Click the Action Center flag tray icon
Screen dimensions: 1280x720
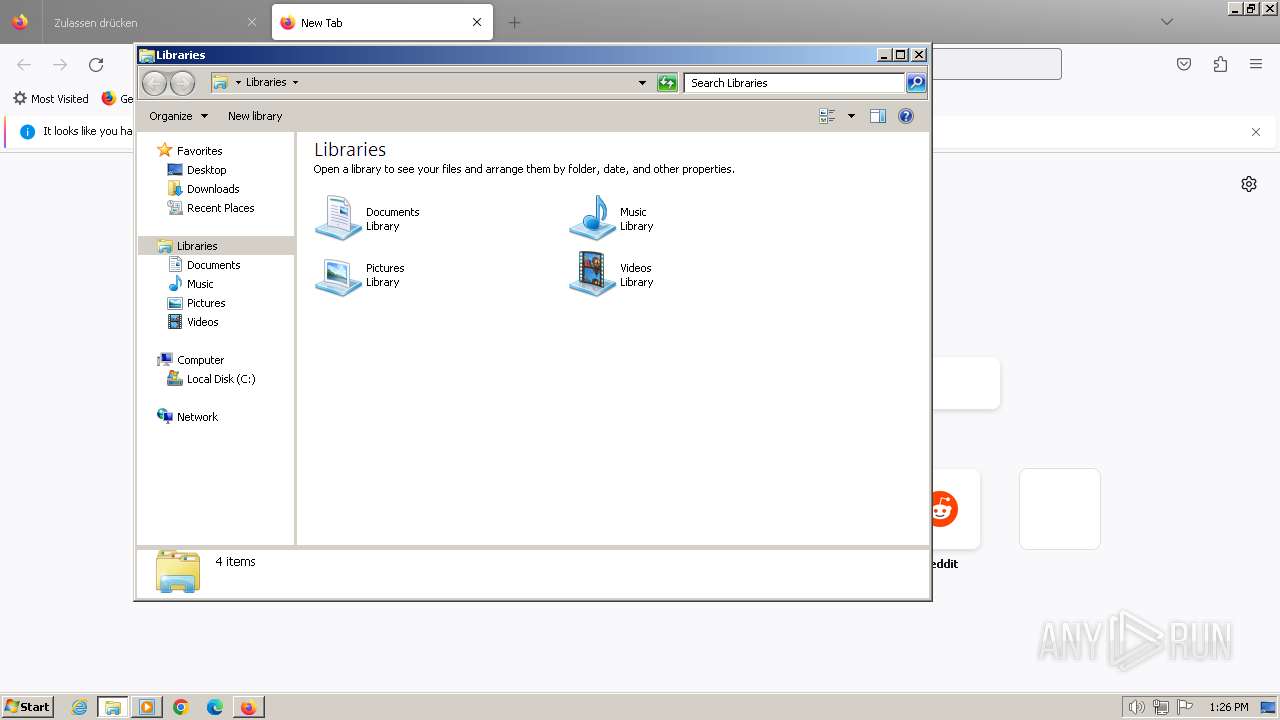coord(1185,707)
